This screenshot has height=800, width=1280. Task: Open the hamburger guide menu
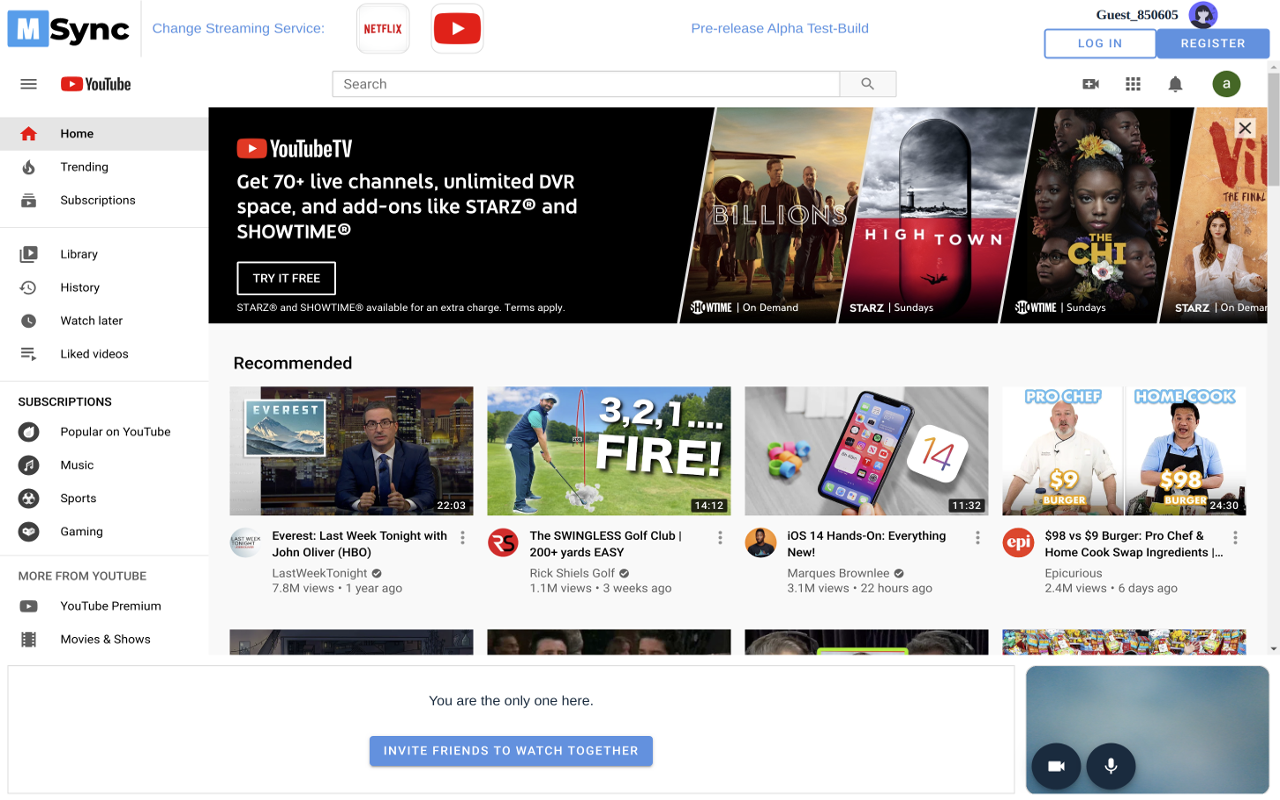pos(29,84)
